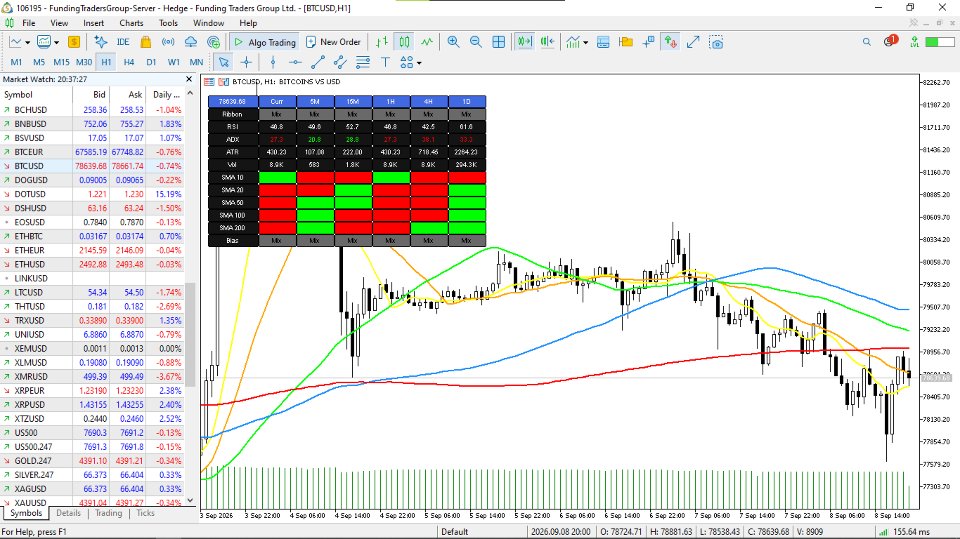Switch timeframe to H4
The height and width of the screenshot is (539, 960).
pos(129,62)
